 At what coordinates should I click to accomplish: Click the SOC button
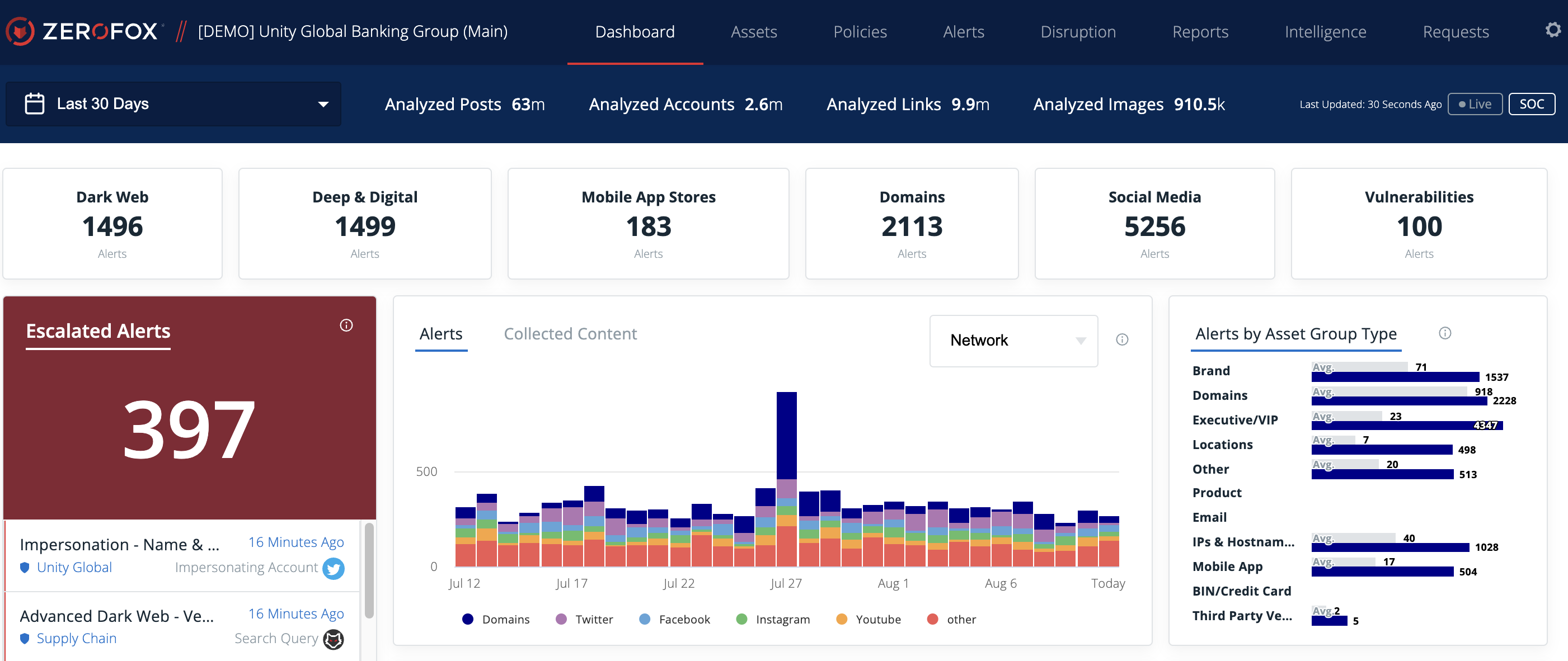[x=1532, y=103]
